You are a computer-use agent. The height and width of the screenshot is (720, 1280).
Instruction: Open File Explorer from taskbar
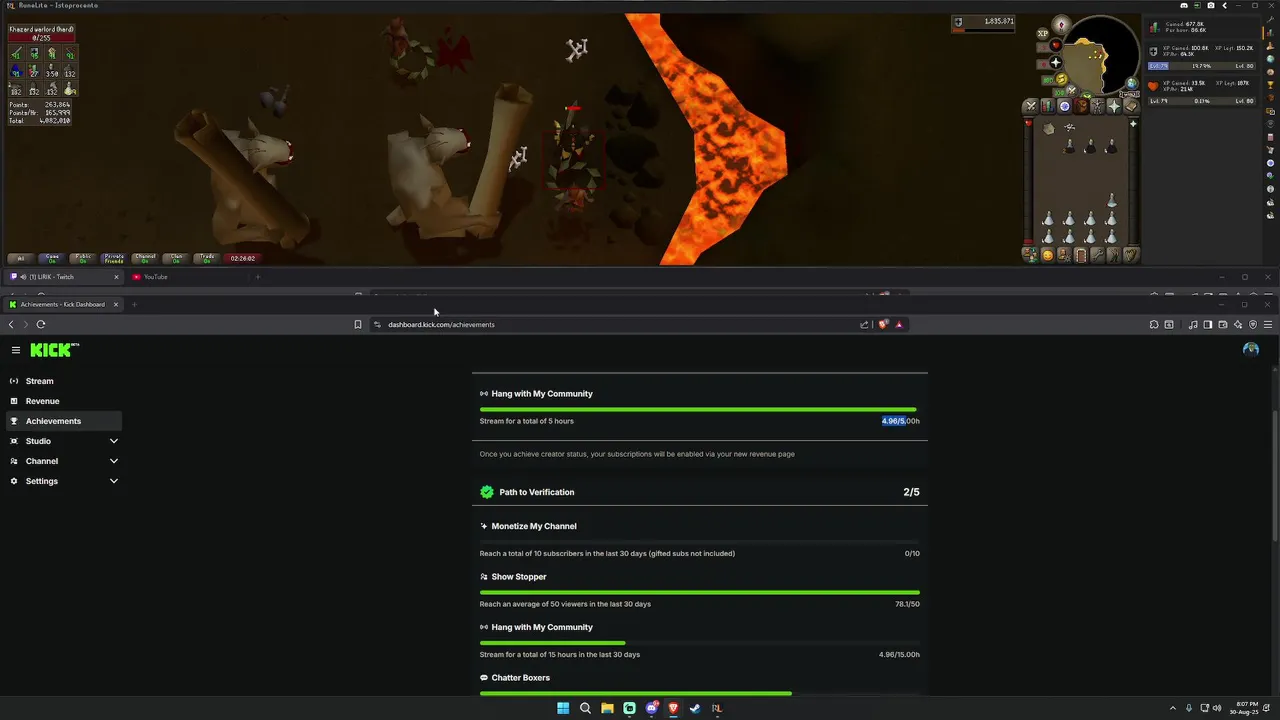(607, 708)
